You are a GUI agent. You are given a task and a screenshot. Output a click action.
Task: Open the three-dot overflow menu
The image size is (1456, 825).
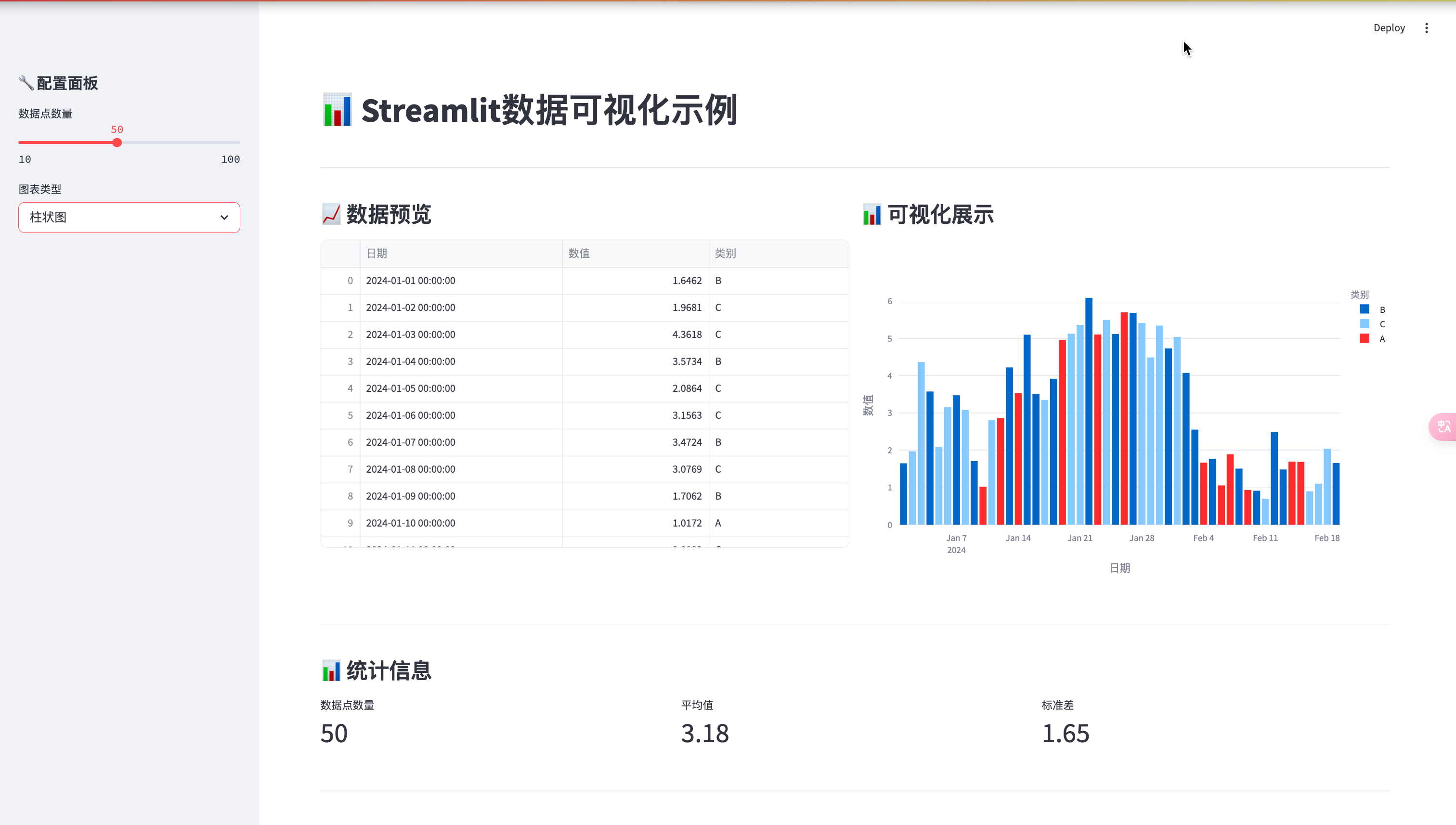pyautogui.click(x=1427, y=27)
